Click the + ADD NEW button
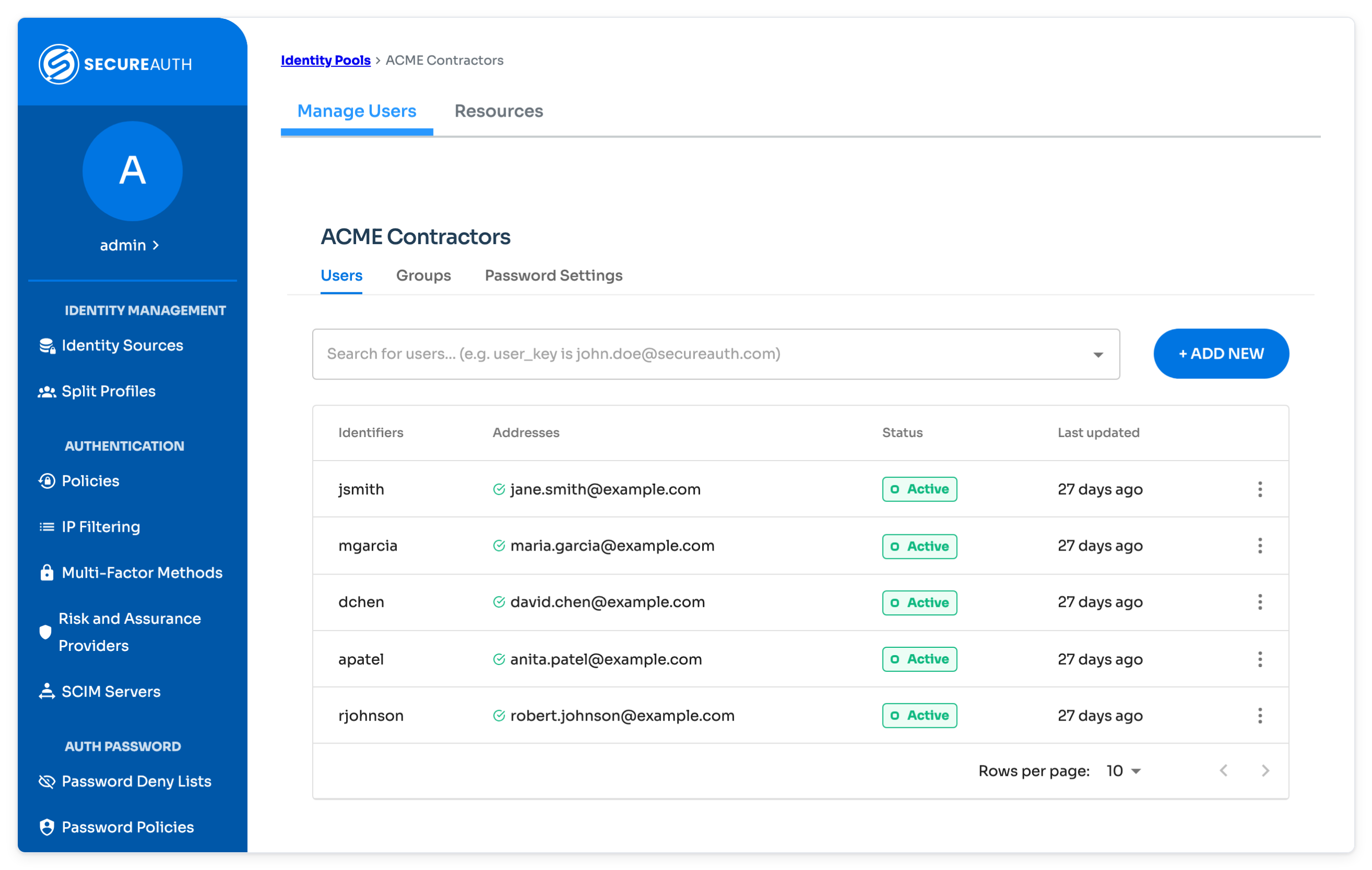 pyautogui.click(x=1221, y=353)
